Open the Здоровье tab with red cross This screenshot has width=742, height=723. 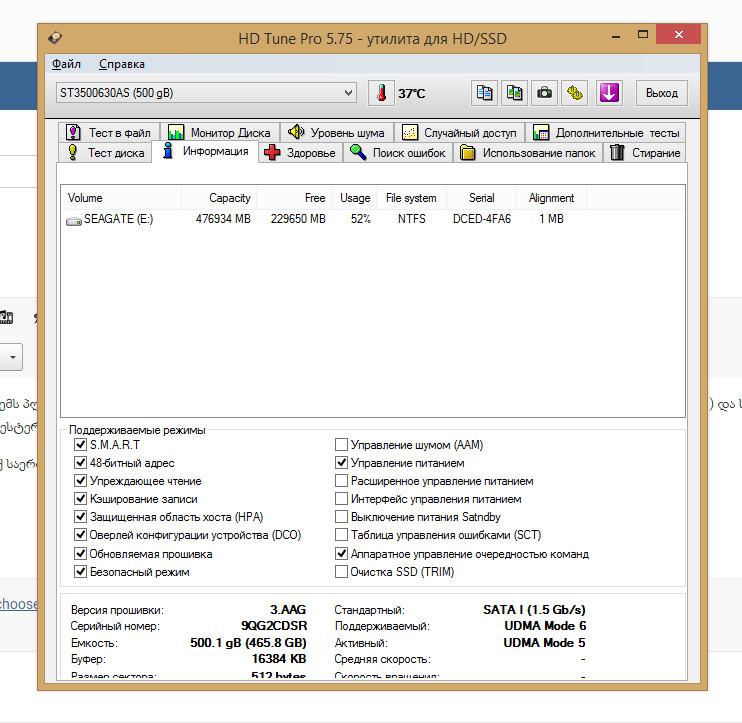point(300,153)
